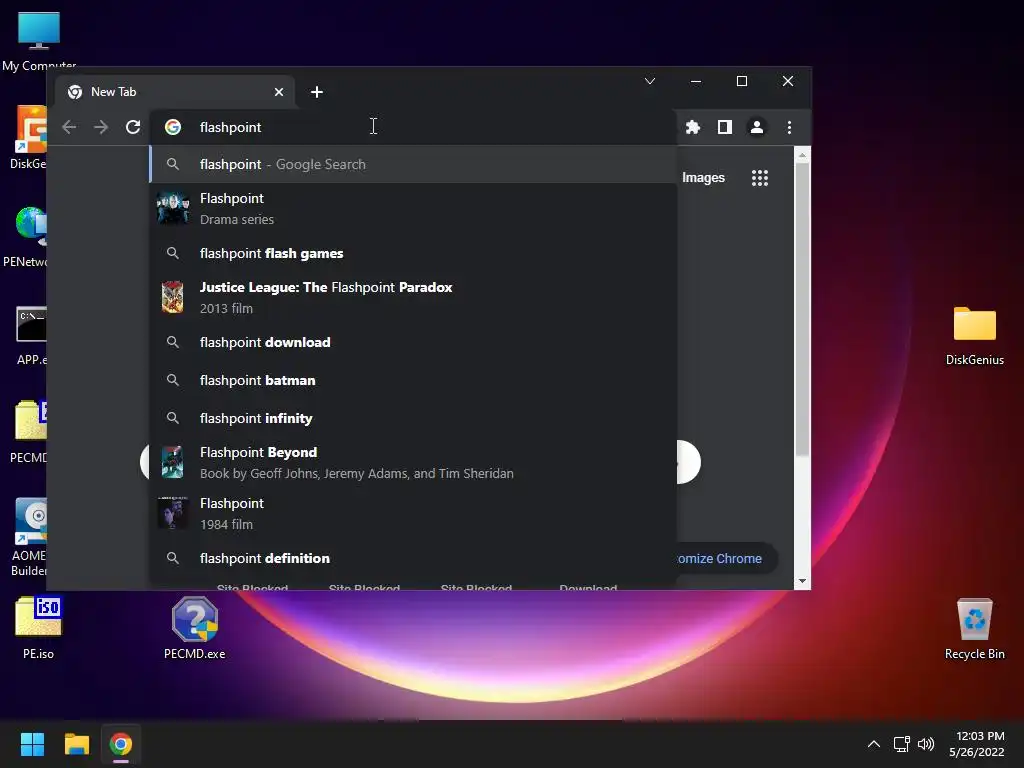Select the AOMEI Builder desktop shortcut
This screenshot has height=768, width=1024.
coord(29,537)
